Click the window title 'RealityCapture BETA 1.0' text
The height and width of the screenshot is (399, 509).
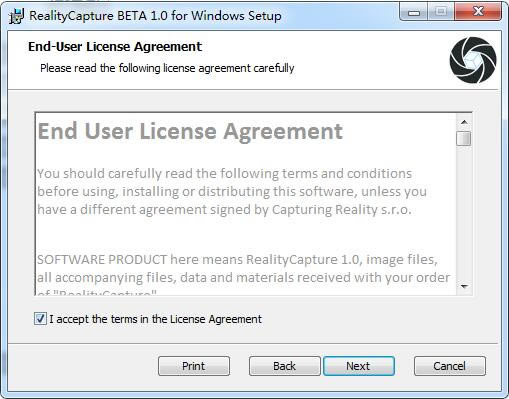(x=155, y=16)
